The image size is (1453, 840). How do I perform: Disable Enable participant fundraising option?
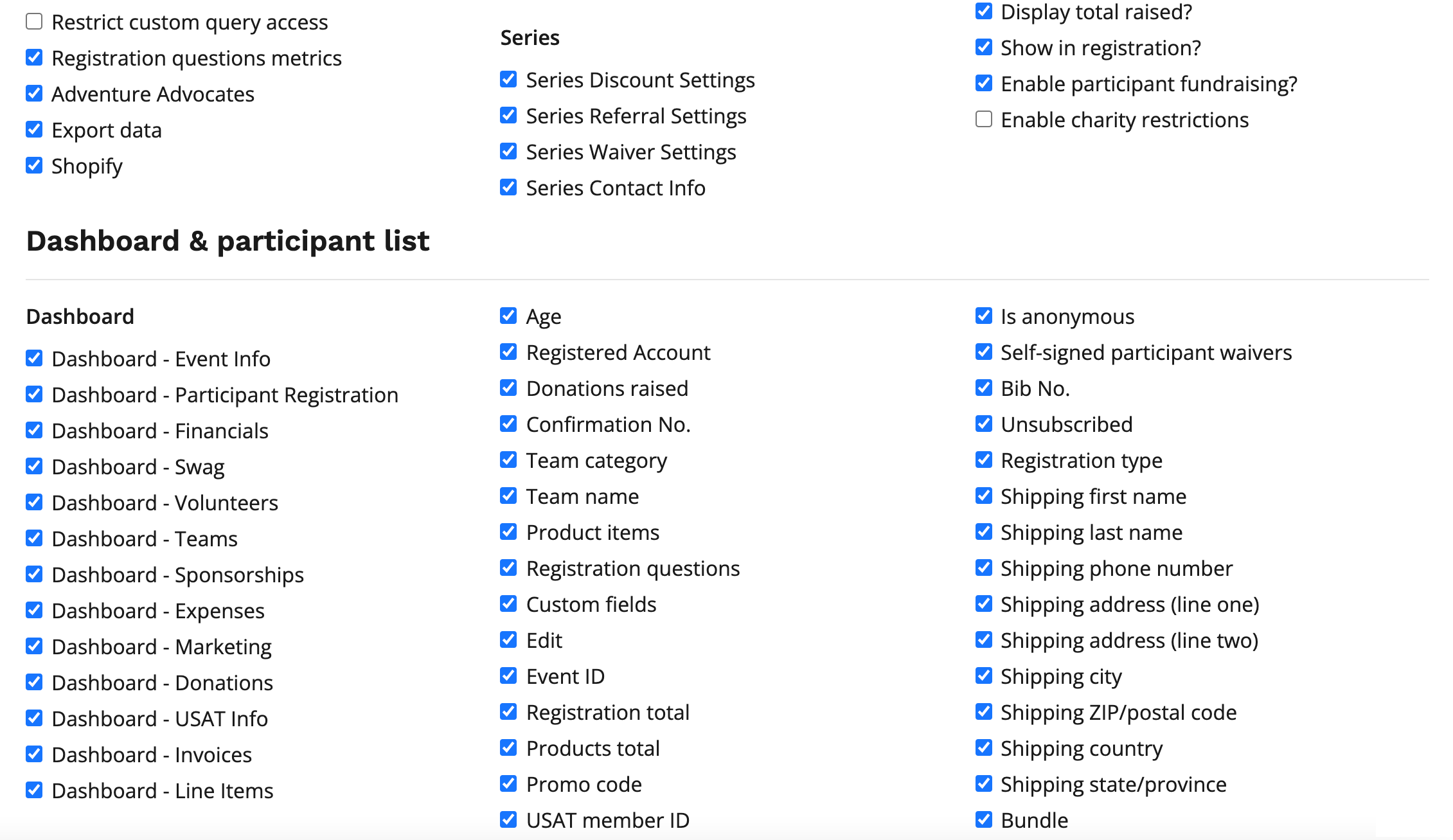983,84
